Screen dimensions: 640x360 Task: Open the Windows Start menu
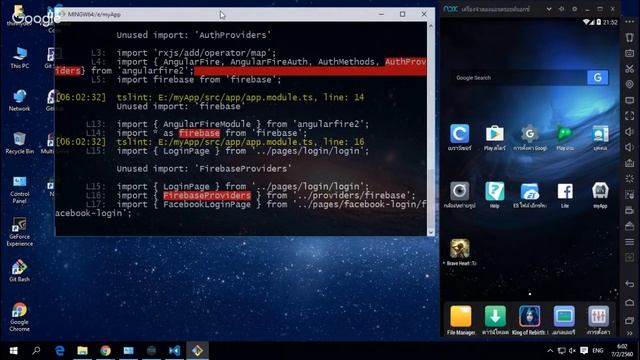tap(13, 351)
